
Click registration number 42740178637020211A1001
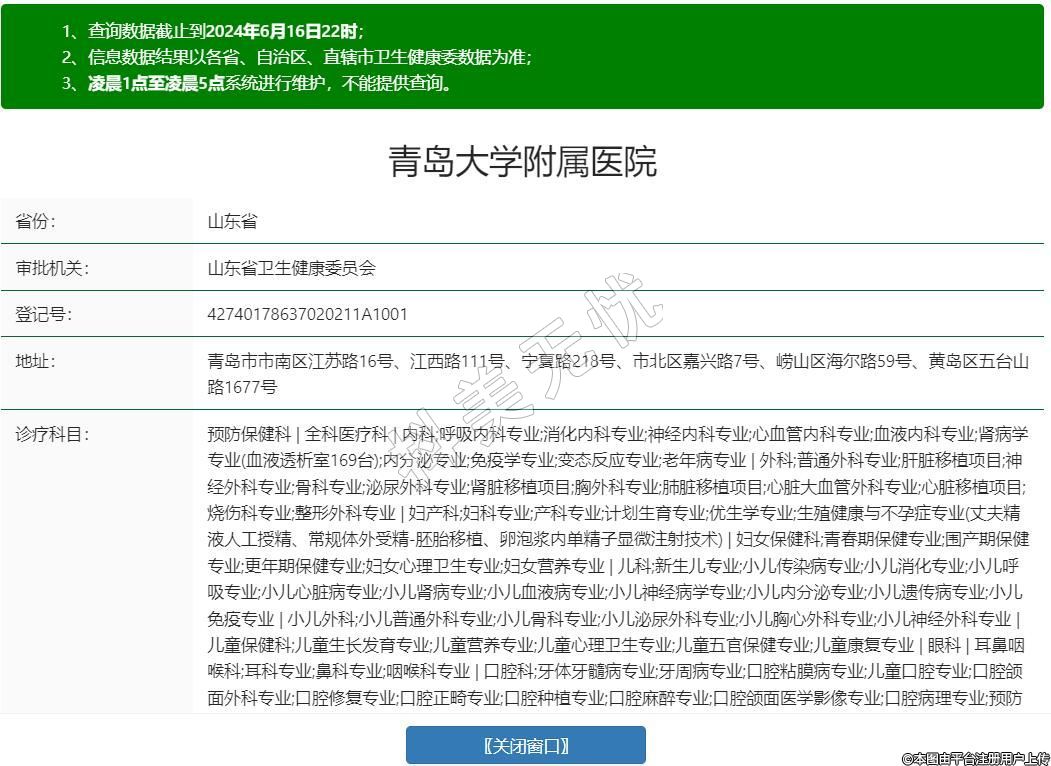[307, 314]
